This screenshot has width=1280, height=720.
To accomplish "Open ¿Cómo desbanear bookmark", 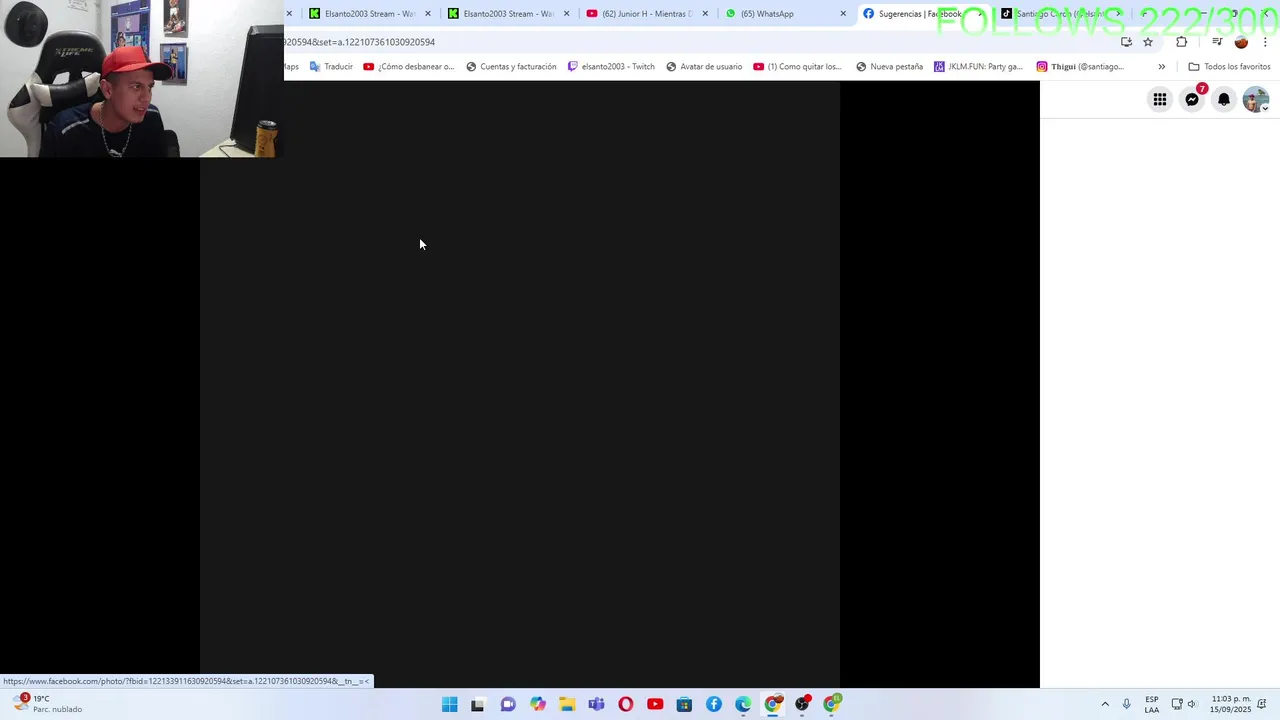I will (408, 67).
